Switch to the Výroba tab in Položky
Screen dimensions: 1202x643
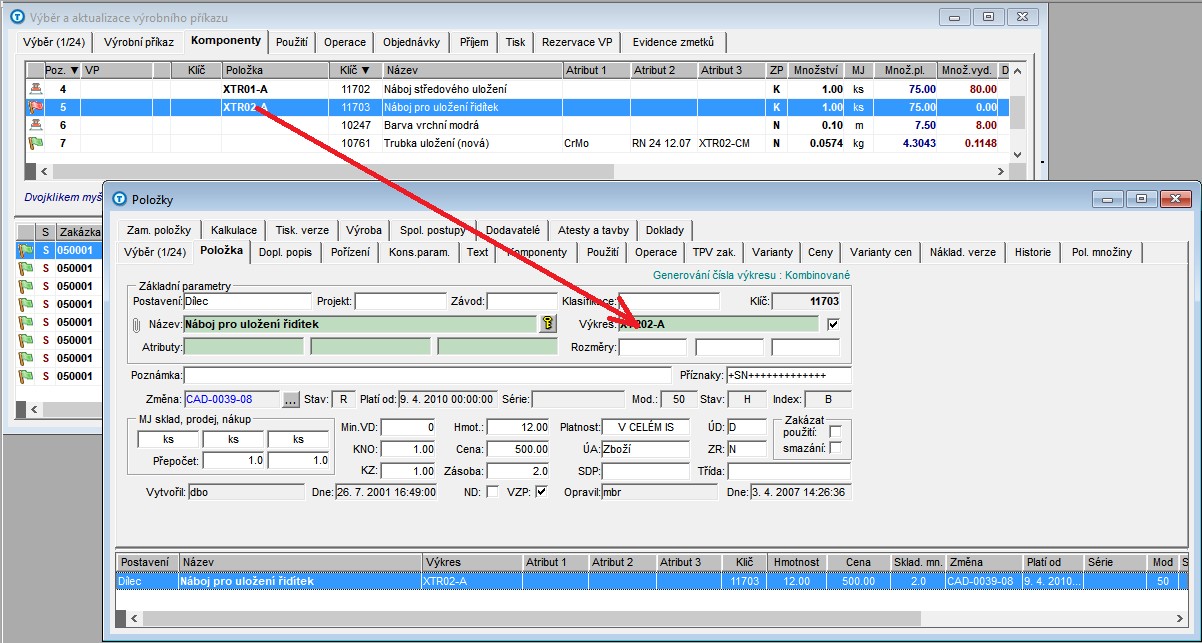[x=363, y=229]
